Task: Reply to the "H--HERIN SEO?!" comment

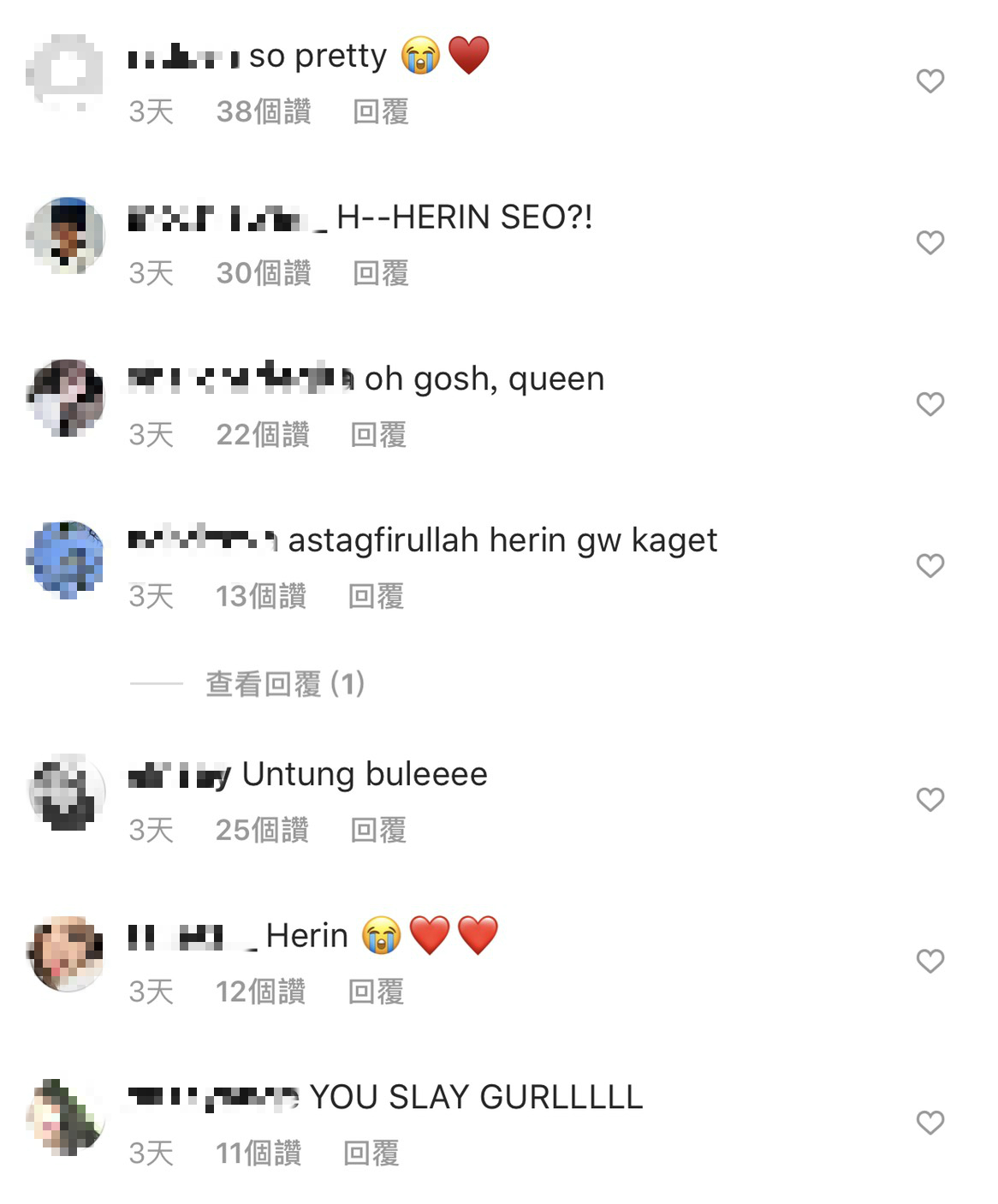Action: coord(381,273)
